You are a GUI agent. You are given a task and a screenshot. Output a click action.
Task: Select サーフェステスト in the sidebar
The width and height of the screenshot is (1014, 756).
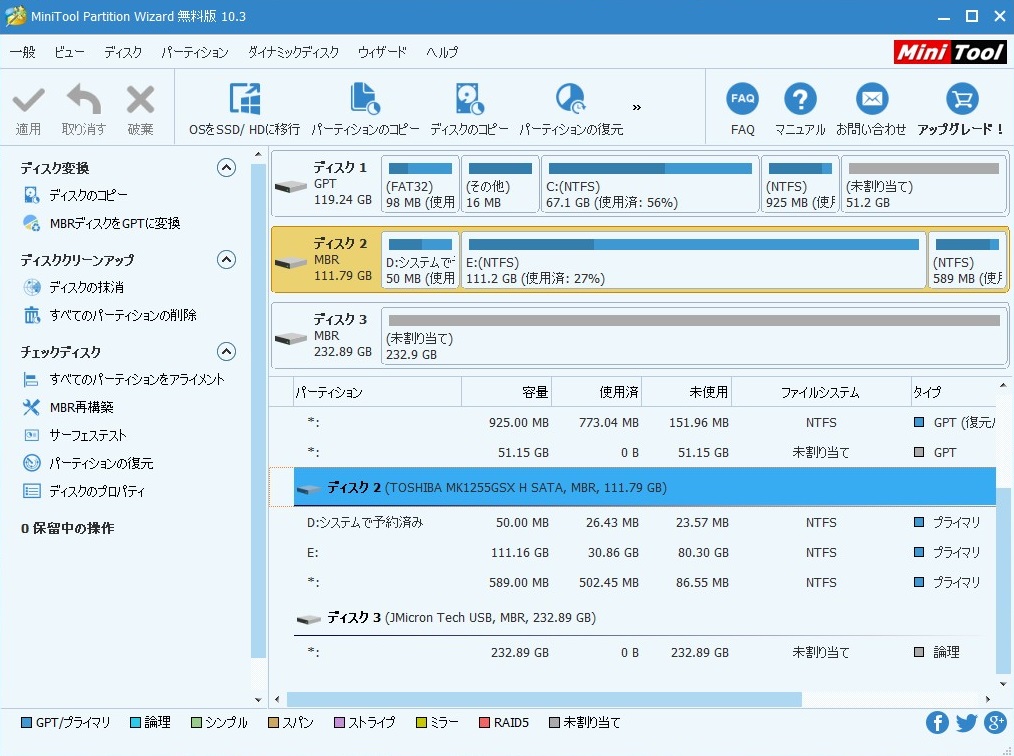coord(88,436)
